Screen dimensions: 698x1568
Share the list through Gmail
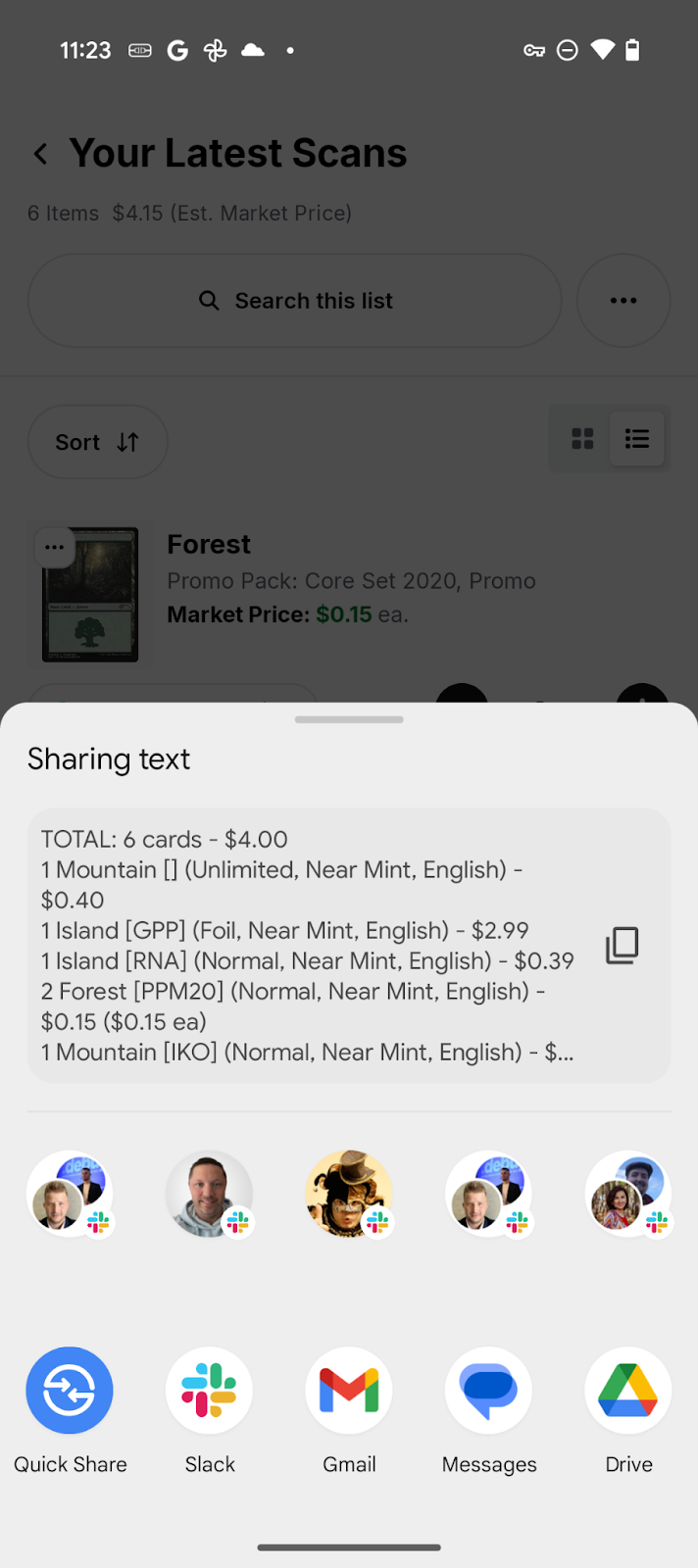click(349, 1391)
